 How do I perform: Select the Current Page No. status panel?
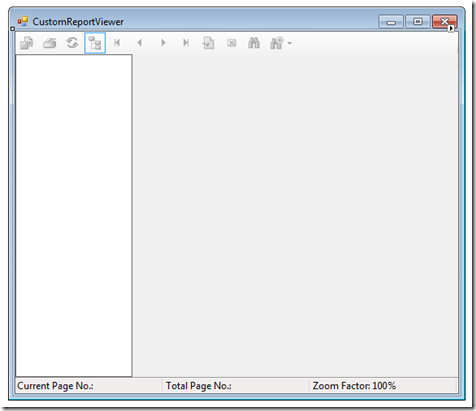89,386
